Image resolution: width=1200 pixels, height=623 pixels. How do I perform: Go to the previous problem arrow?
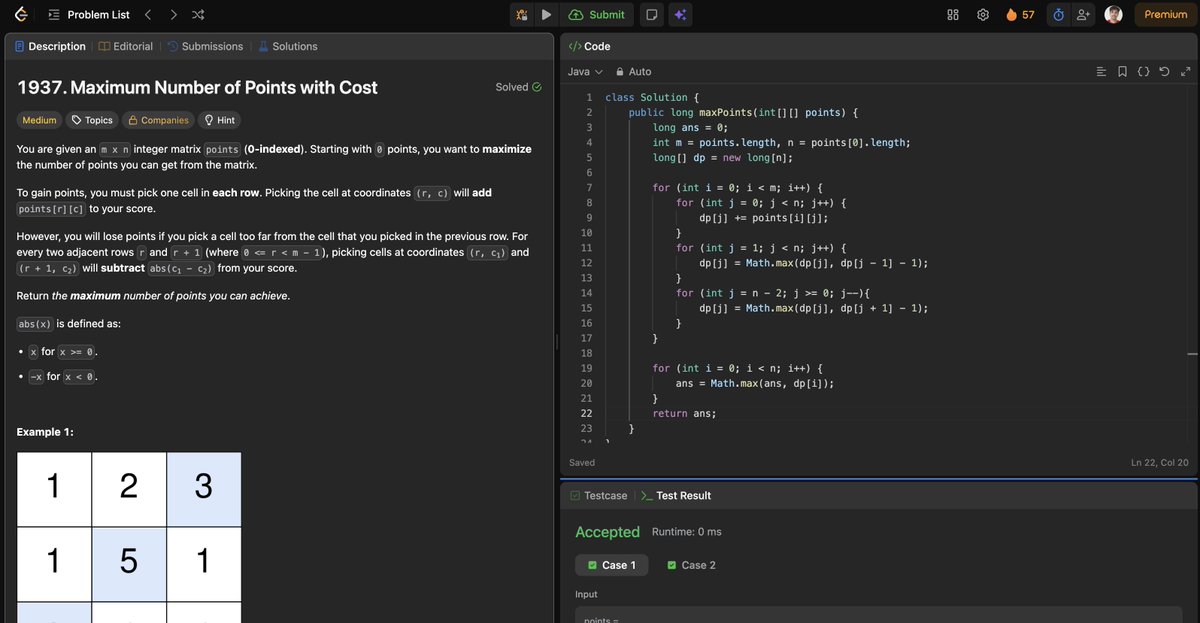(148, 15)
